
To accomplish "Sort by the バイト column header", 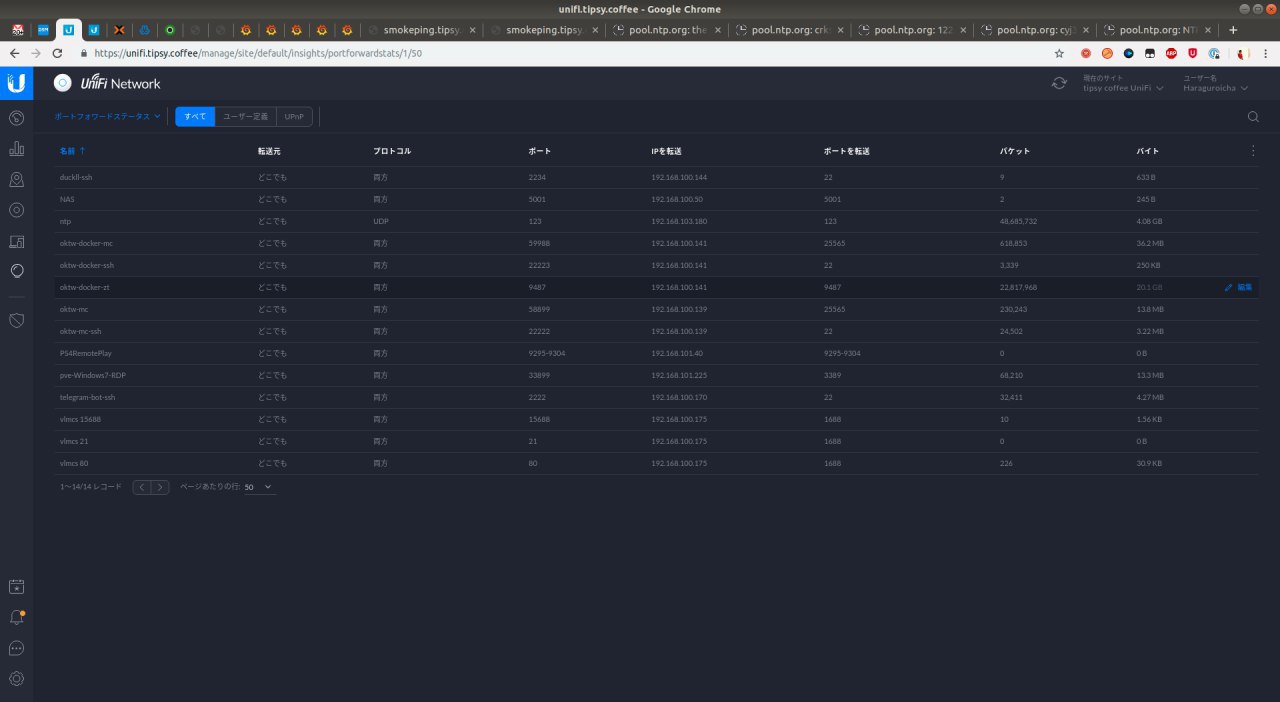I will [x=1148, y=151].
